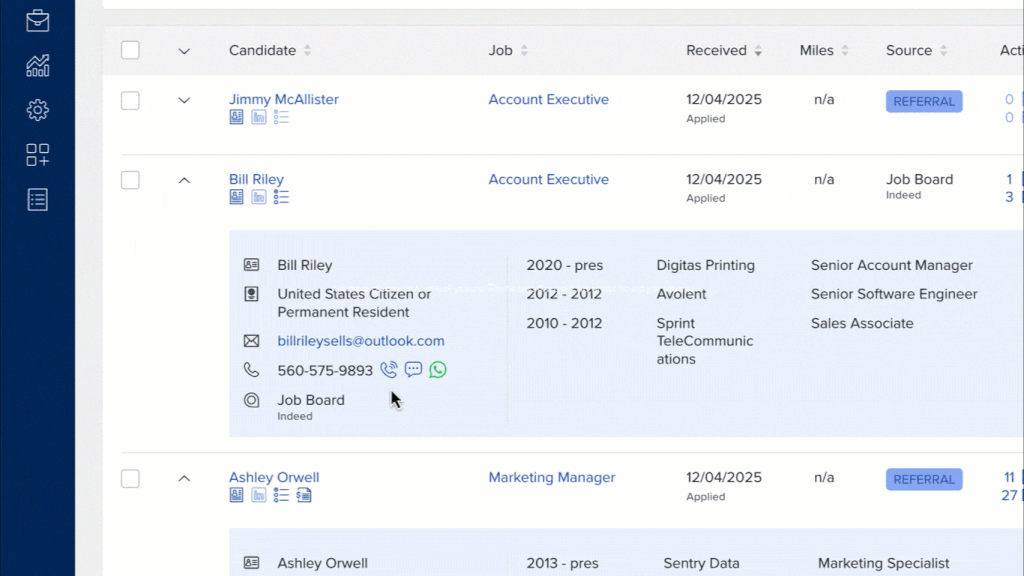Tick the checkbox next to Bill Riley
1024x576 pixels.
[130, 180]
